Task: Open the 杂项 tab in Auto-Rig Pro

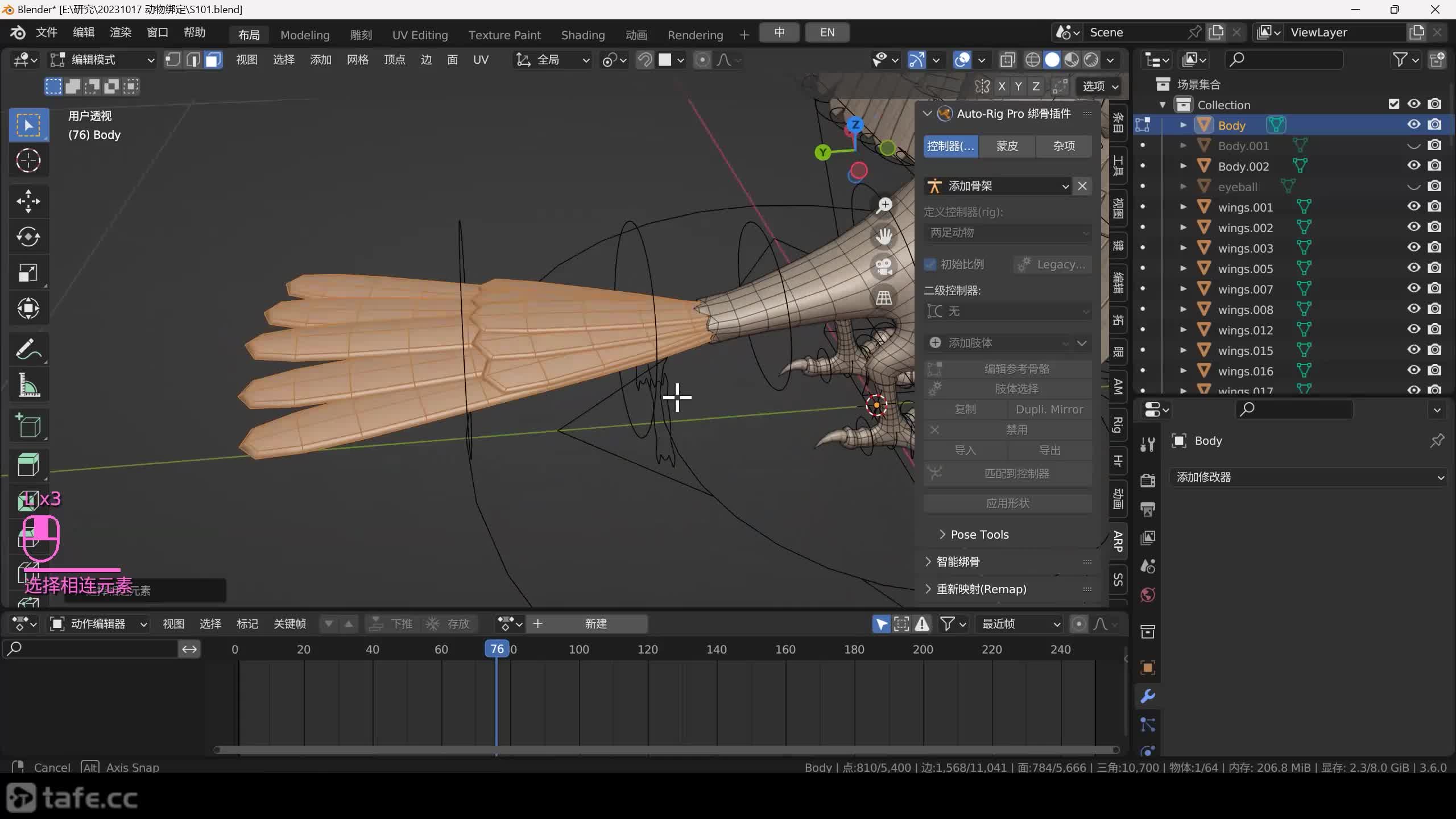Action: (1064, 146)
